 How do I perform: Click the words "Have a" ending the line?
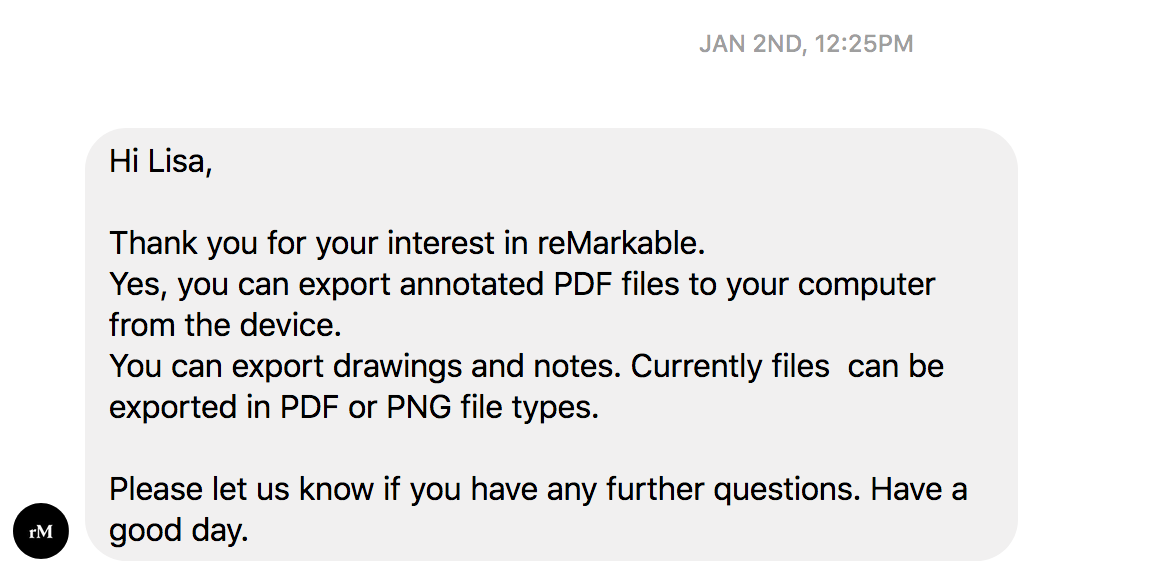tap(919, 489)
